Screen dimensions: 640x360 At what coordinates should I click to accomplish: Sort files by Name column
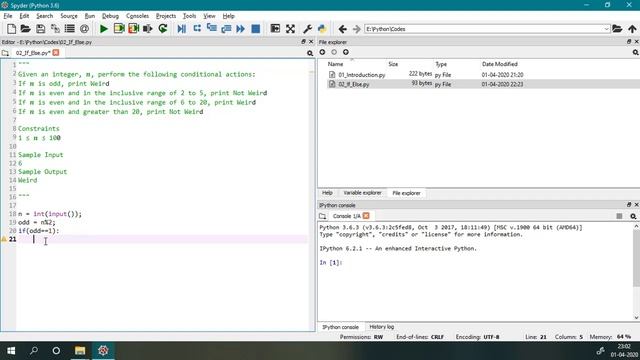click(x=336, y=64)
